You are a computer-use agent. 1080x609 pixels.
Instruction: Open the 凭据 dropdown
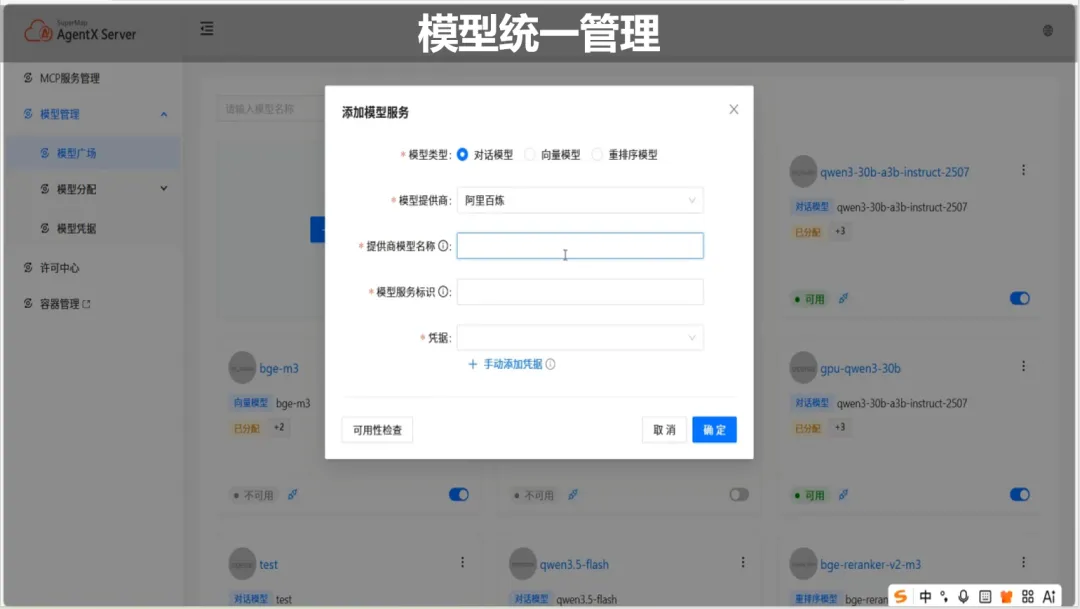580,338
